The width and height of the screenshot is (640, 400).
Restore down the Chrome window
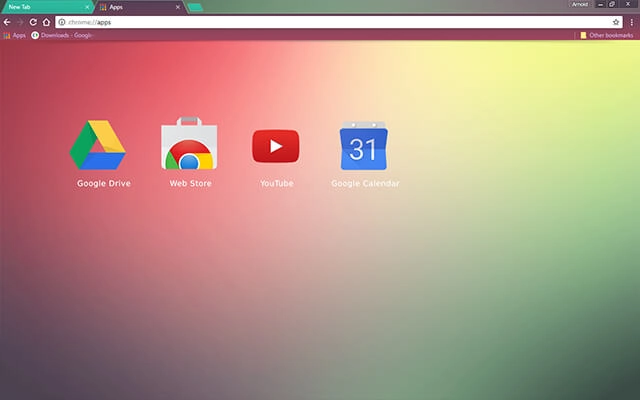612,4
